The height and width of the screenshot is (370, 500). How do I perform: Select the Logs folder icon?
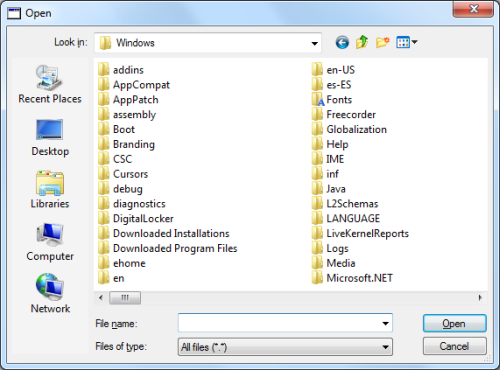(317, 248)
